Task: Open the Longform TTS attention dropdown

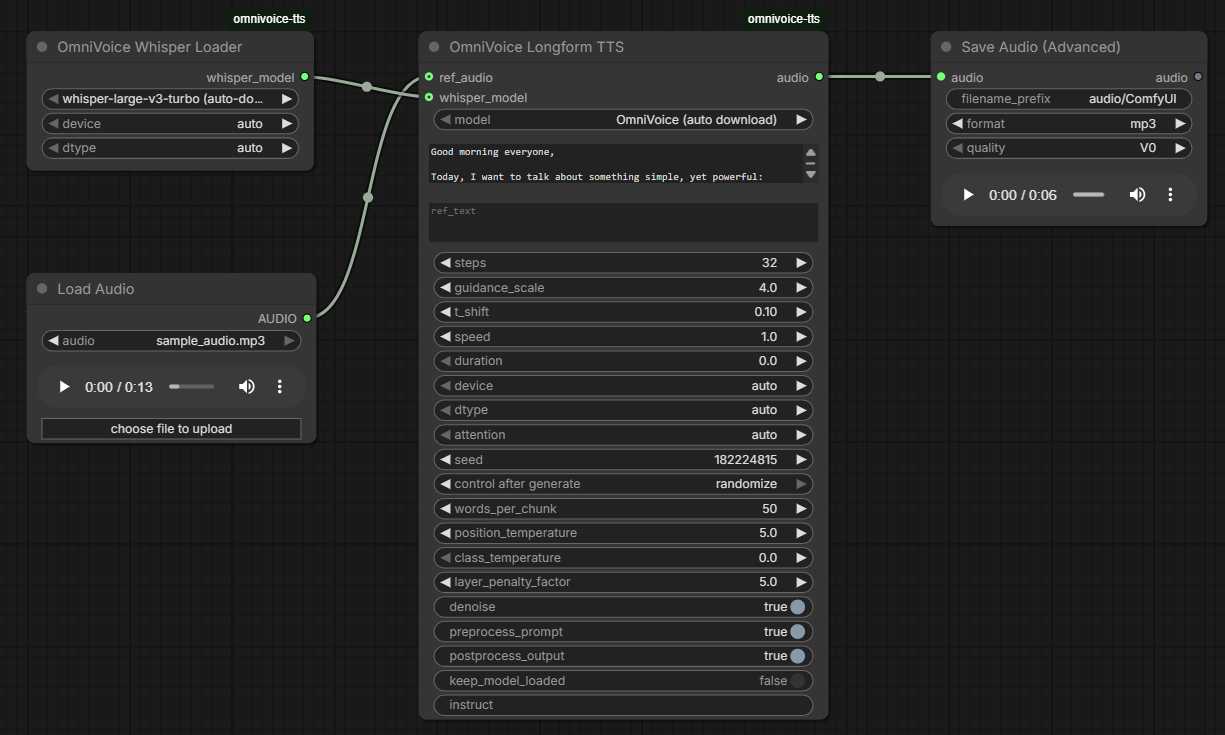Action: click(x=623, y=435)
